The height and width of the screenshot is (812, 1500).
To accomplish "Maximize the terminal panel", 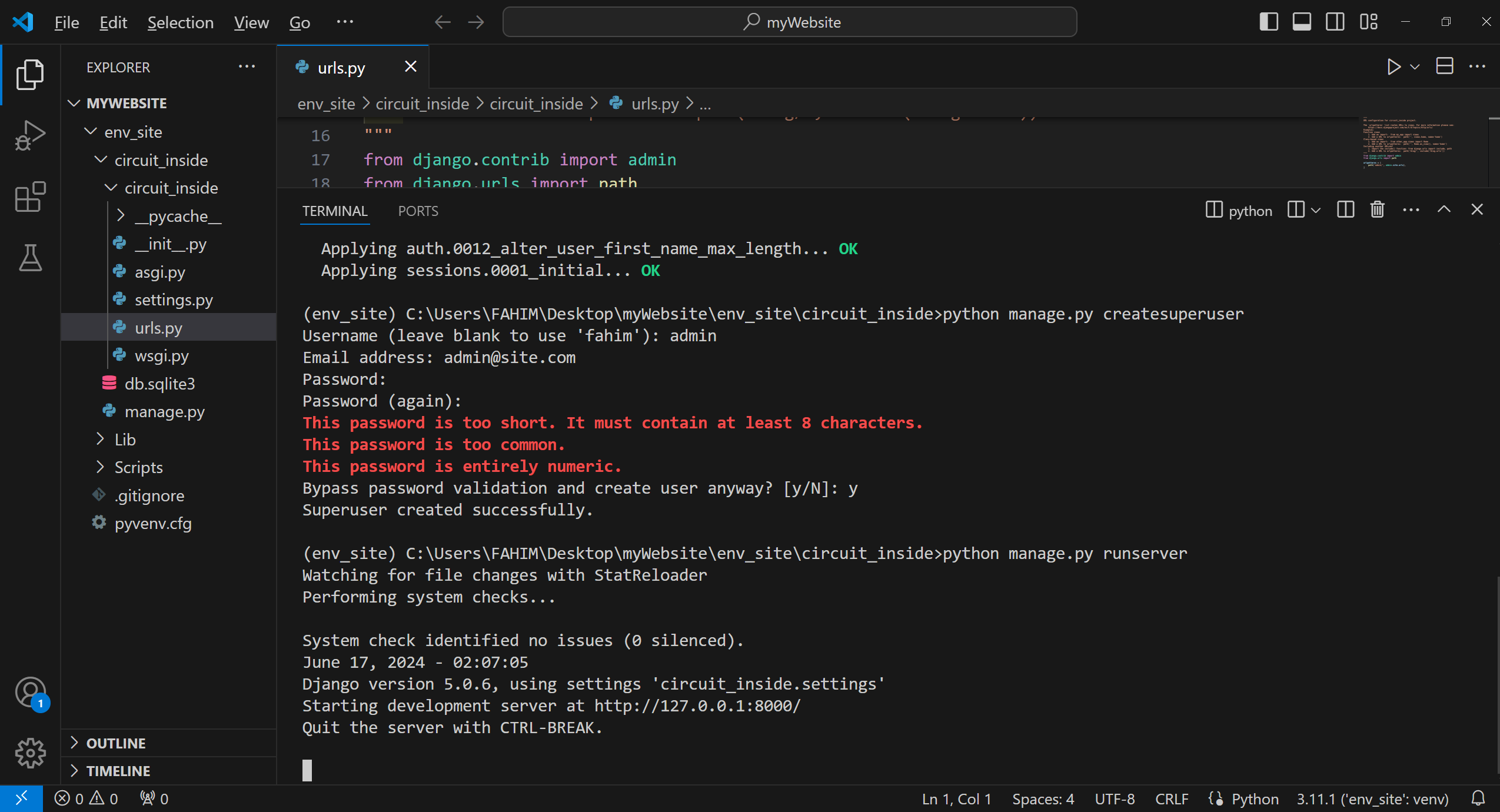I will click(1444, 209).
